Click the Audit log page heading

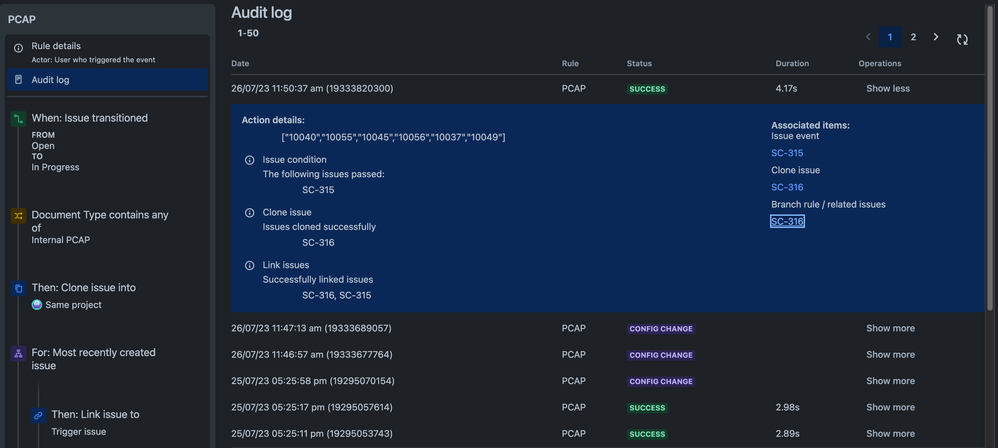[x=262, y=13]
